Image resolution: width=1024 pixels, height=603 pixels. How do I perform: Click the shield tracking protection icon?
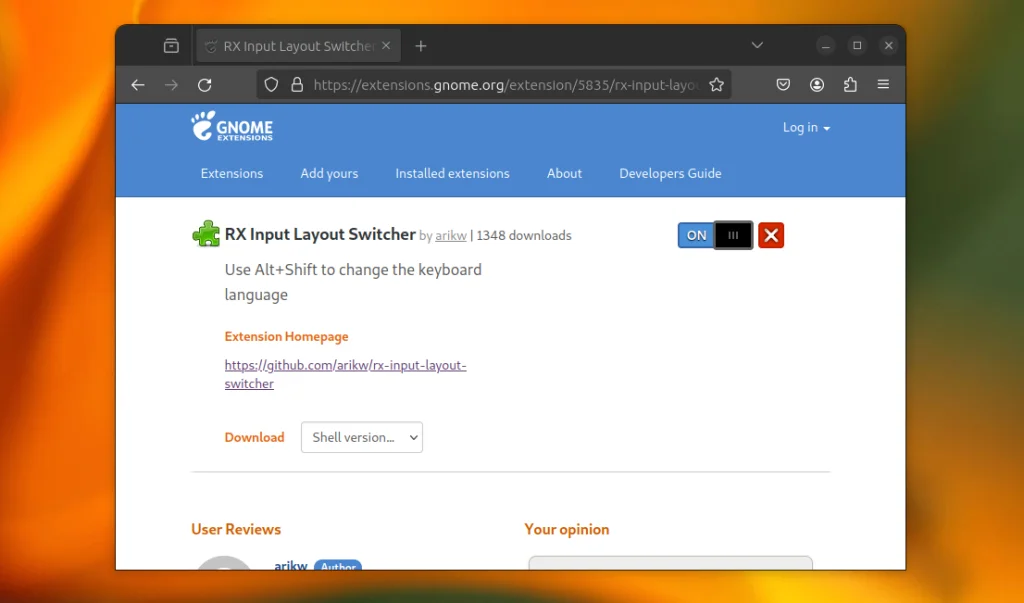271,85
